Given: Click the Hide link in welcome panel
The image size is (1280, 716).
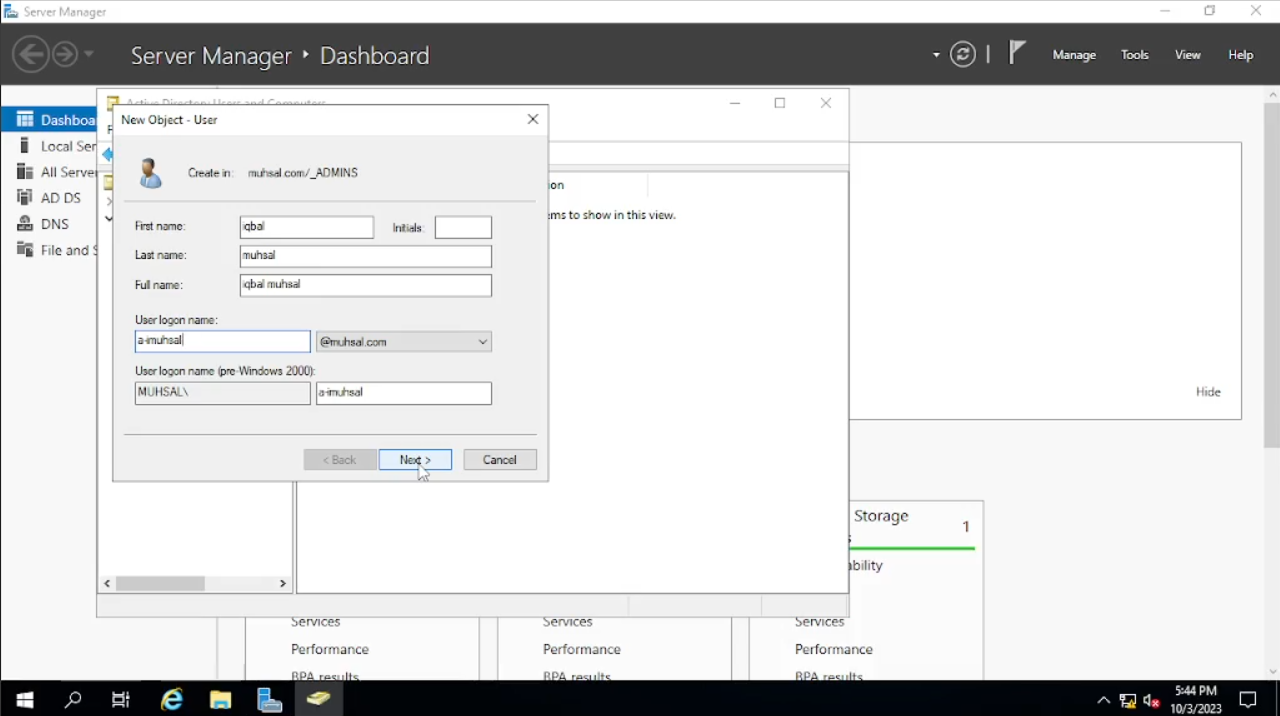Looking at the screenshot, I should click(1208, 392).
